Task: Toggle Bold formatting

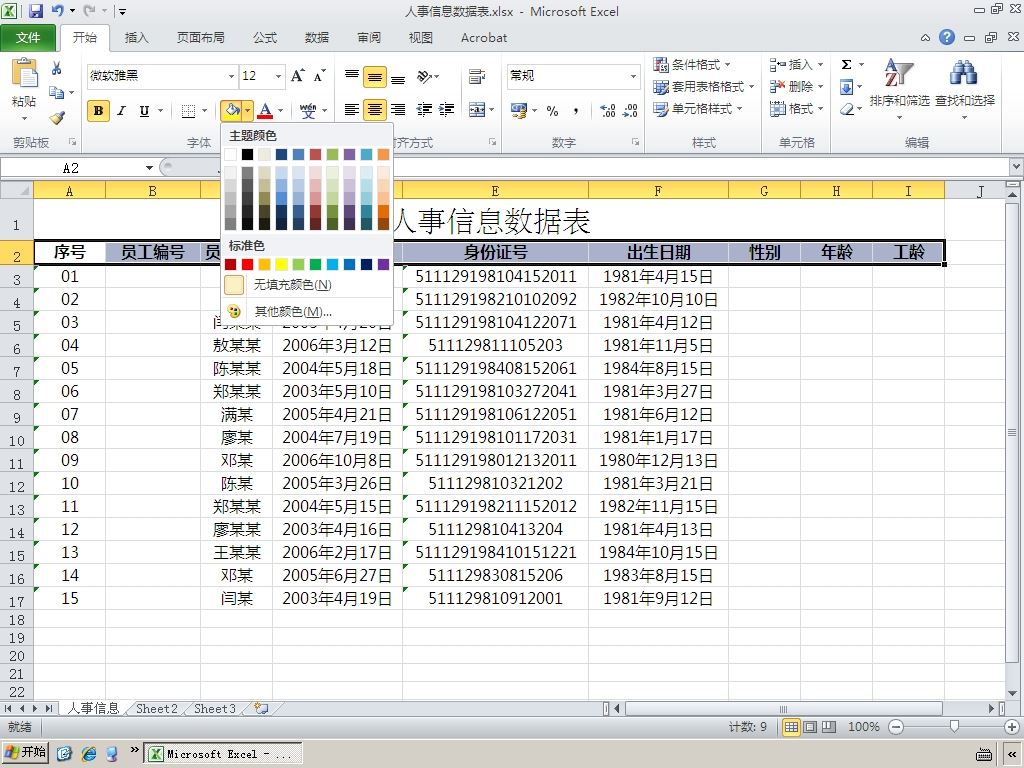Action: 99,110
